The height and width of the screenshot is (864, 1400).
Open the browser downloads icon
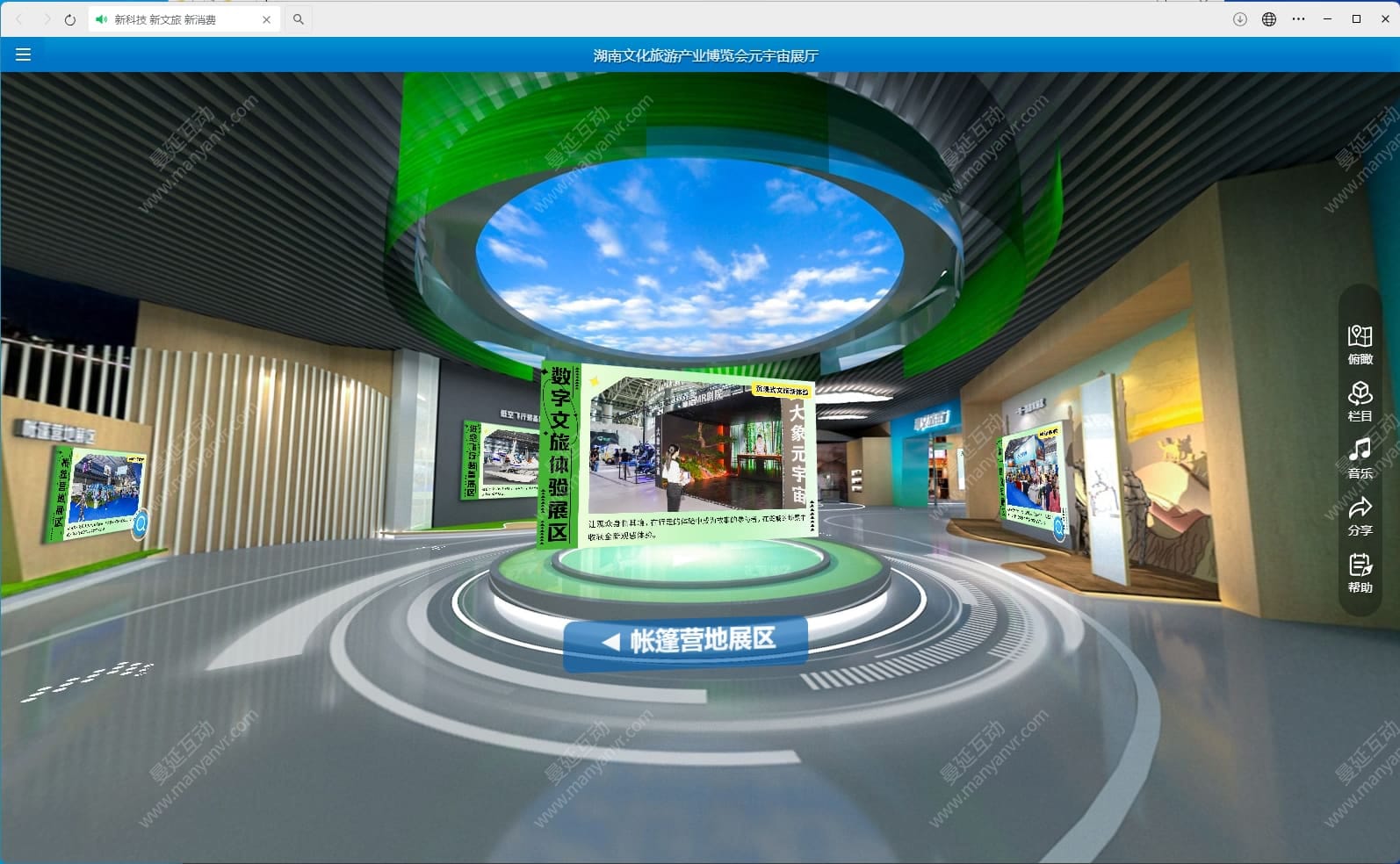point(1240,19)
